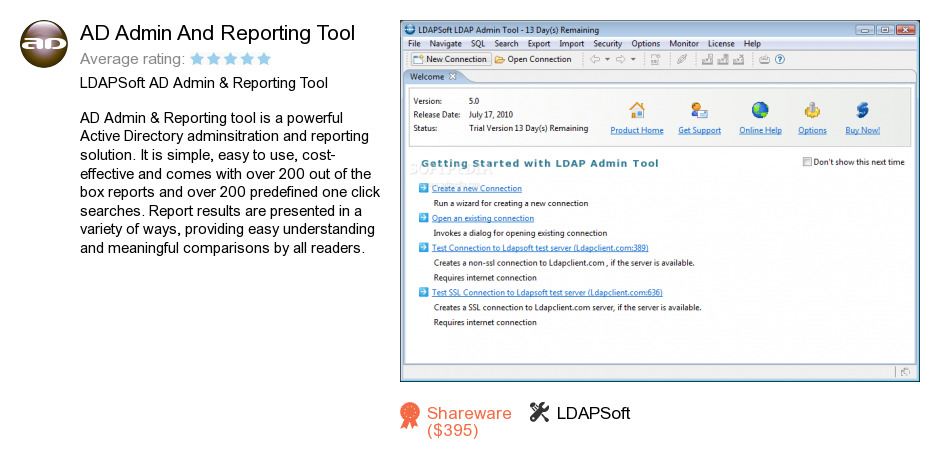
Task: Click the gear icon above Options link
Action: (812, 110)
